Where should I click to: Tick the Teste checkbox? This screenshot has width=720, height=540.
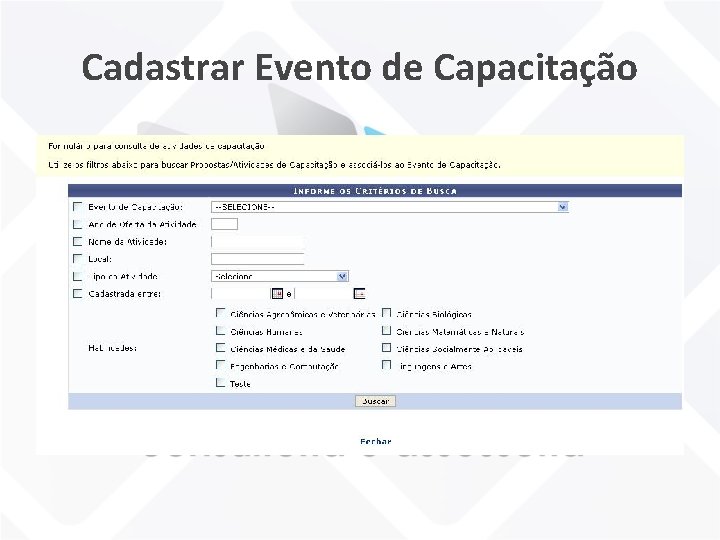(x=220, y=382)
